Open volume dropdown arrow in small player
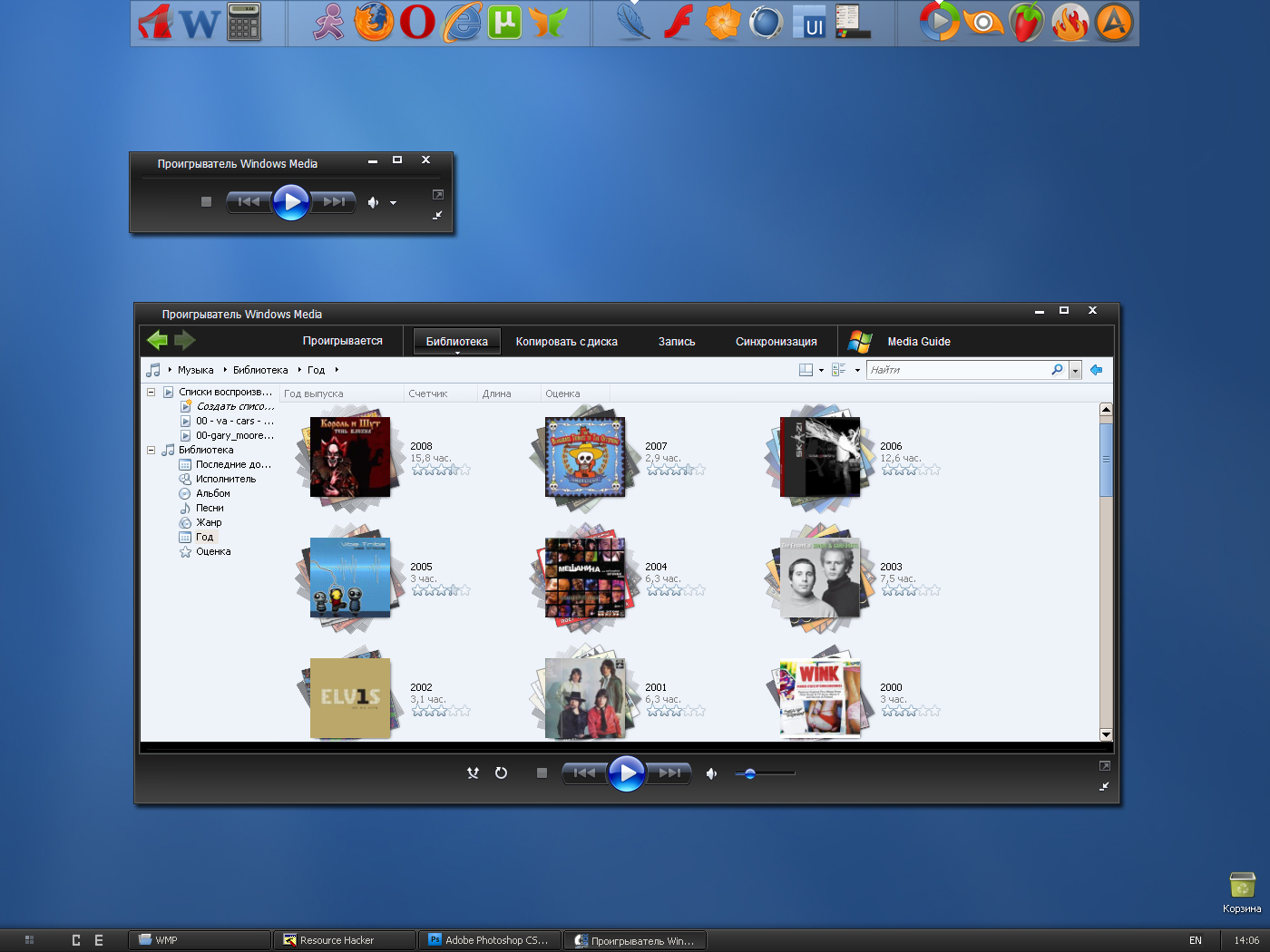Screen dimensions: 1270x952 coord(393,203)
